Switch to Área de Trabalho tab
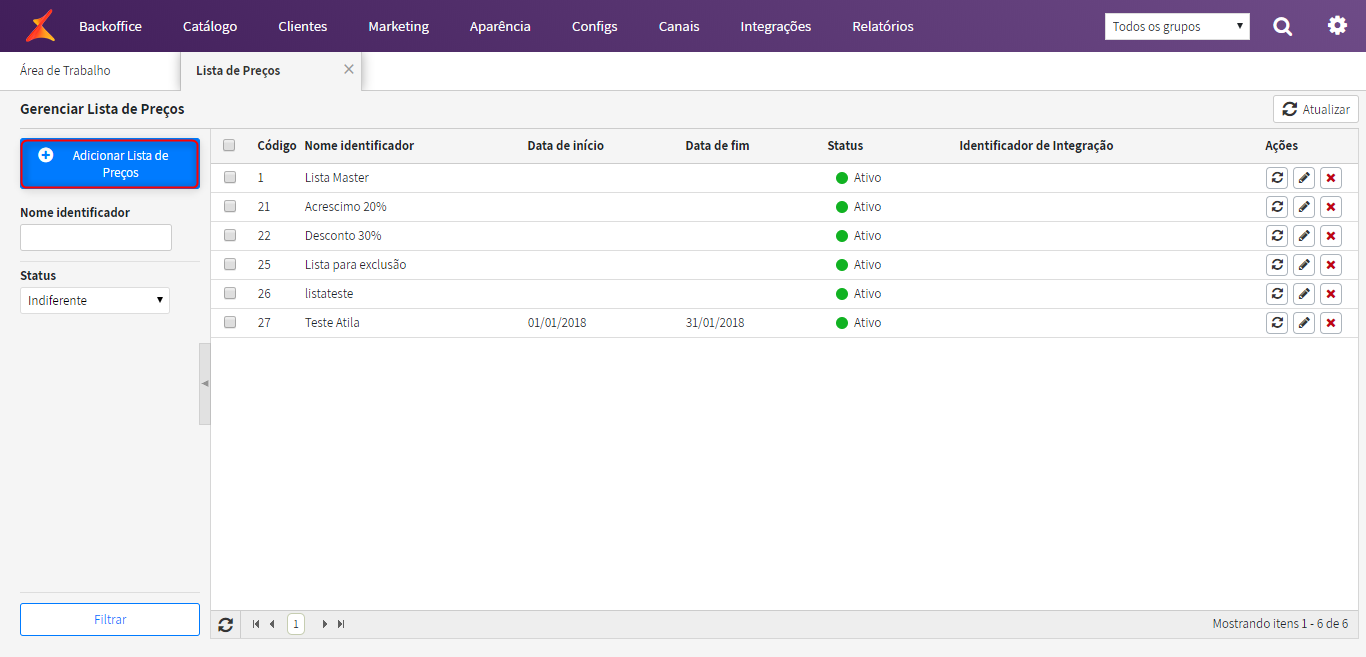 point(65,71)
